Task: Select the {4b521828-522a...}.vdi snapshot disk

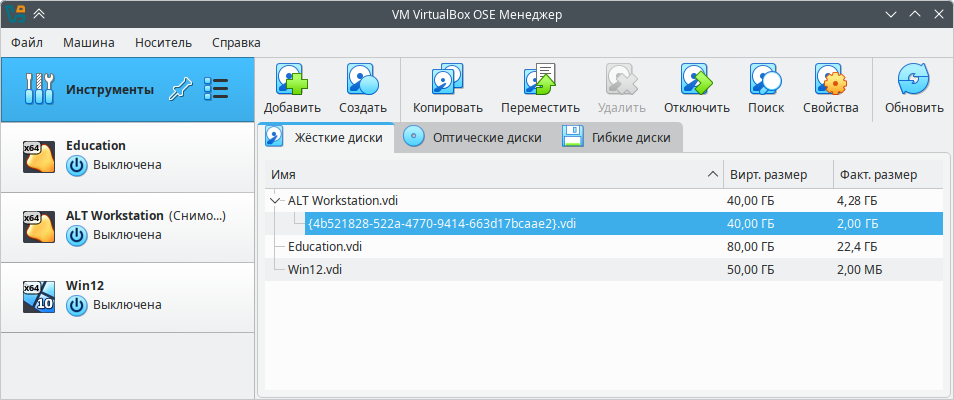Action: click(604, 223)
